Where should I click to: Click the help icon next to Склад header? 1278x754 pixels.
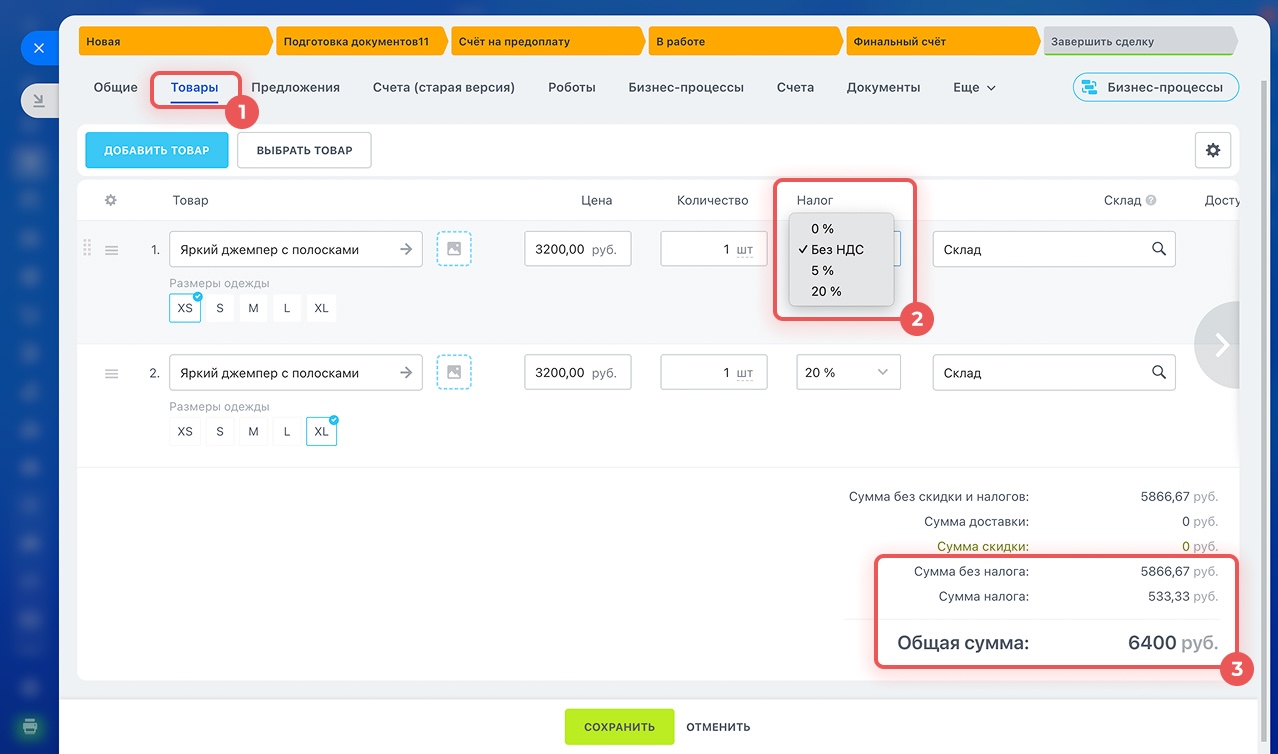[x=1151, y=200]
